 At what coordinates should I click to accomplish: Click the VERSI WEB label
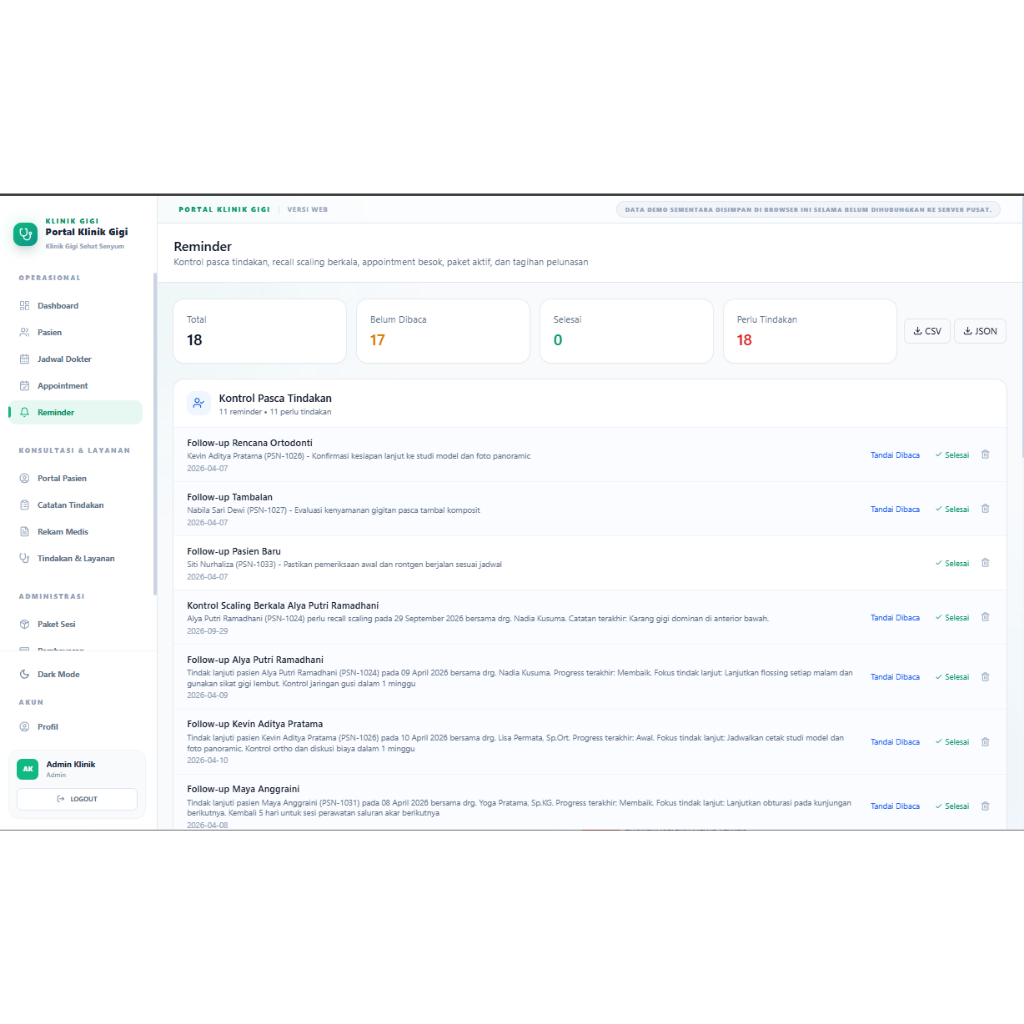[308, 210]
